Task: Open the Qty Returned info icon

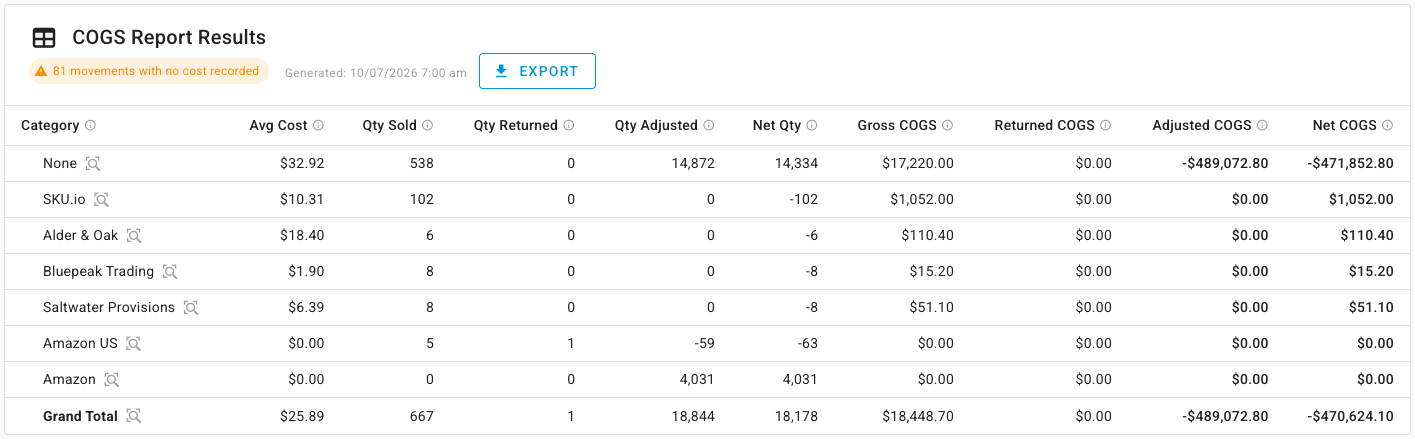Action: coord(568,126)
